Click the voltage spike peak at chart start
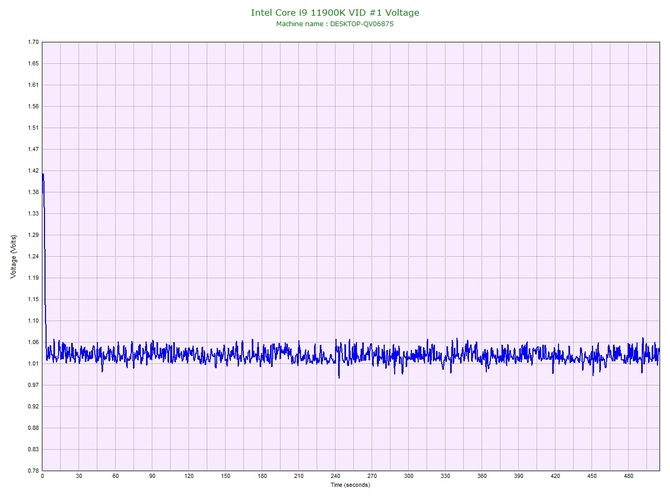The width and height of the screenshot is (670, 502). click(42, 174)
